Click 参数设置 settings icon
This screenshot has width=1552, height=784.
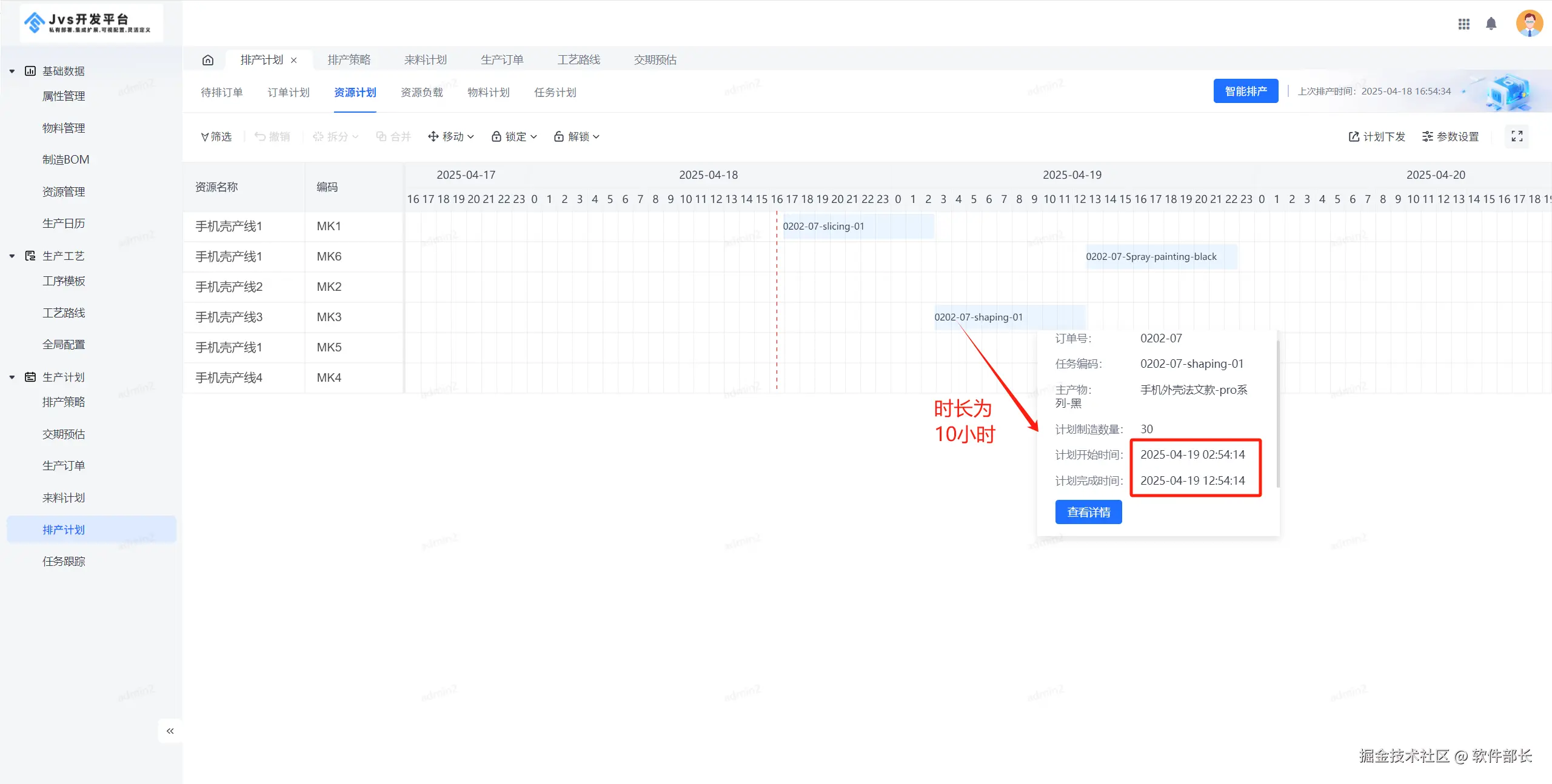tap(1450, 136)
